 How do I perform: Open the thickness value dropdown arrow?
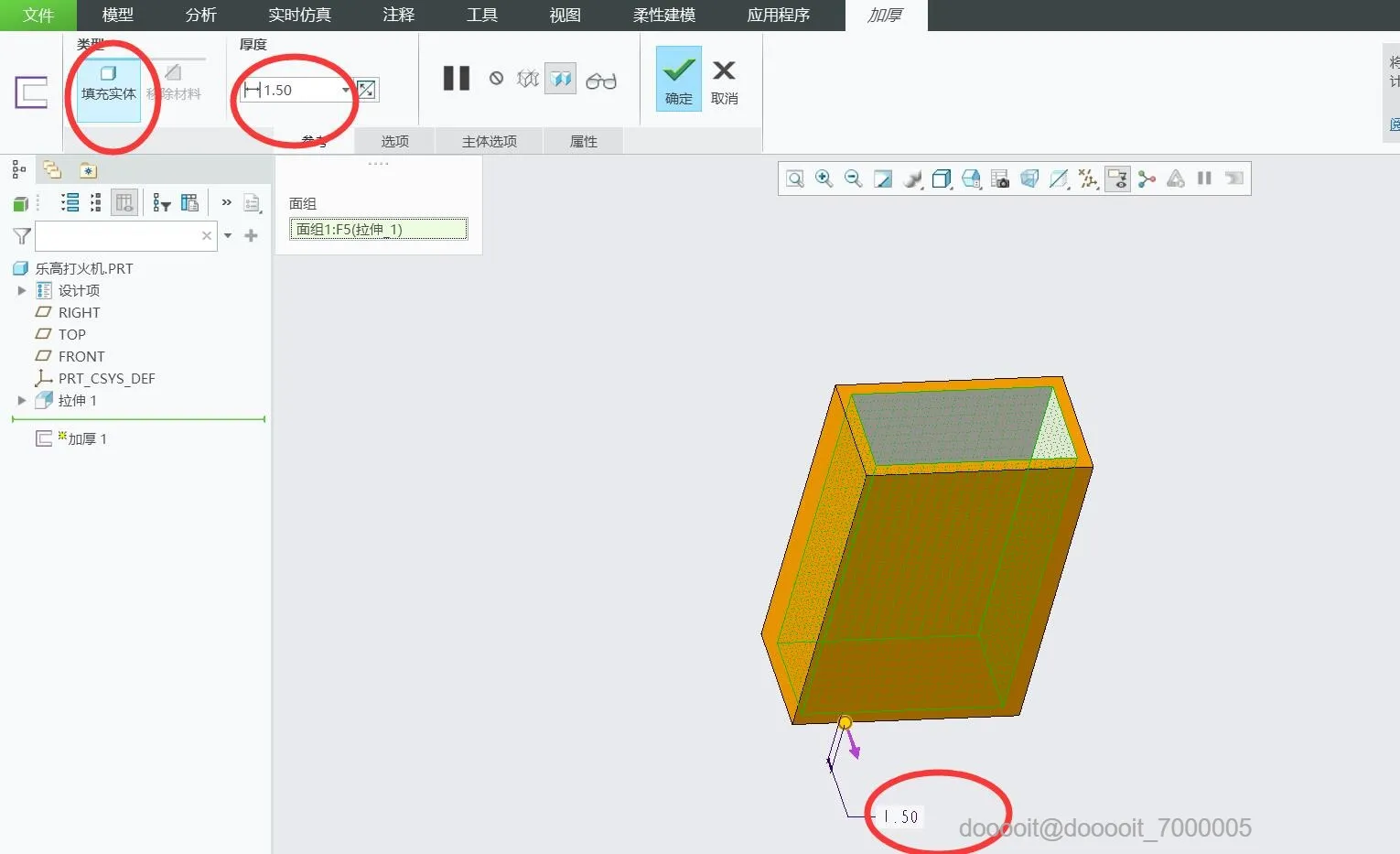tap(346, 90)
